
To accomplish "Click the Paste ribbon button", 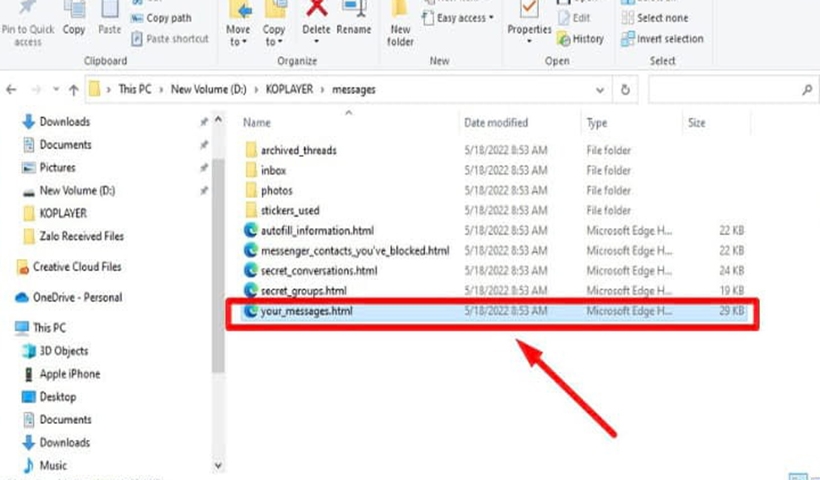I will coord(110,19).
